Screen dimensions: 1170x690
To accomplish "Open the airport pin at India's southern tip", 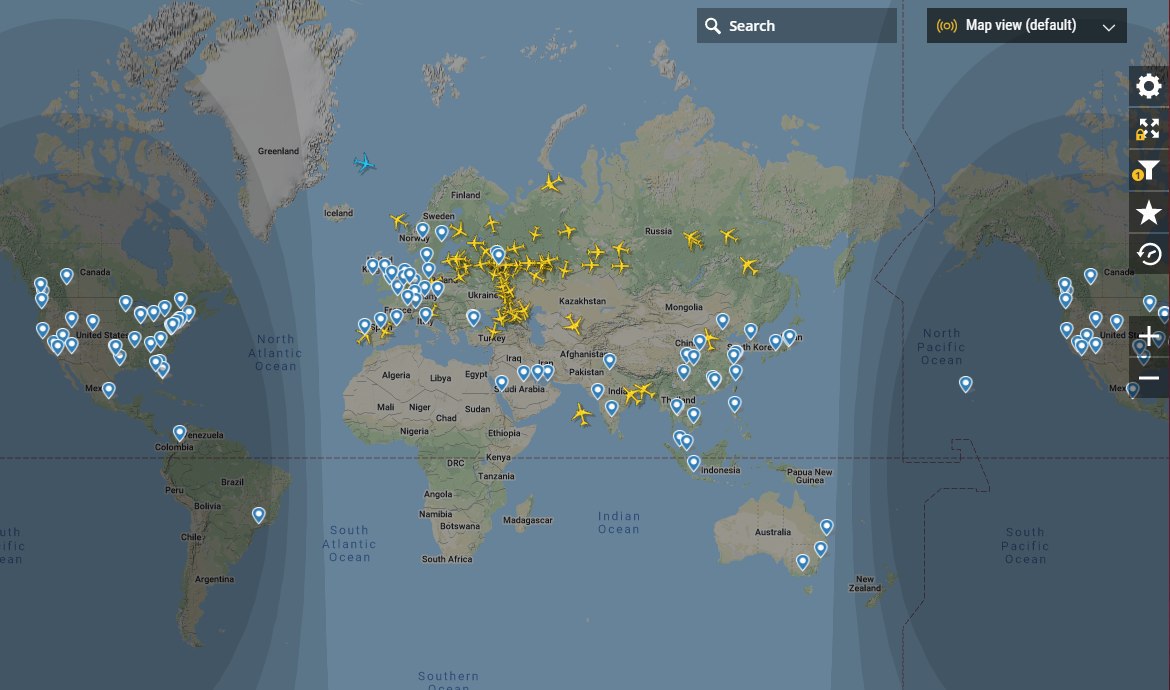I will tap(612, 407).
